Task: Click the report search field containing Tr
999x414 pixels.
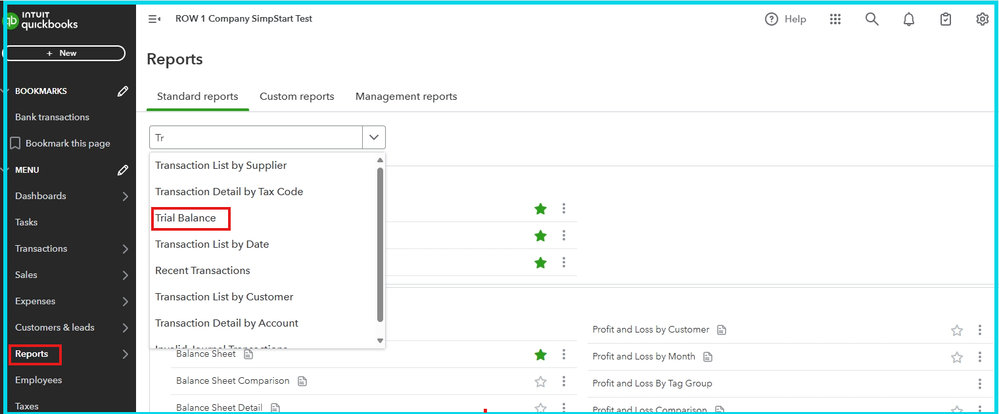Action: tap(256, 137)
